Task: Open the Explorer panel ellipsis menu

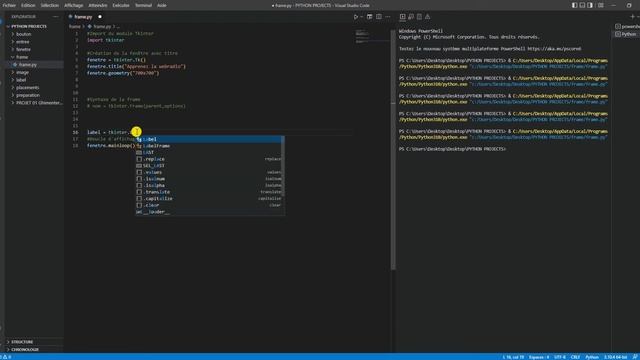Action: pyautogui.click(x=56, y=17)
